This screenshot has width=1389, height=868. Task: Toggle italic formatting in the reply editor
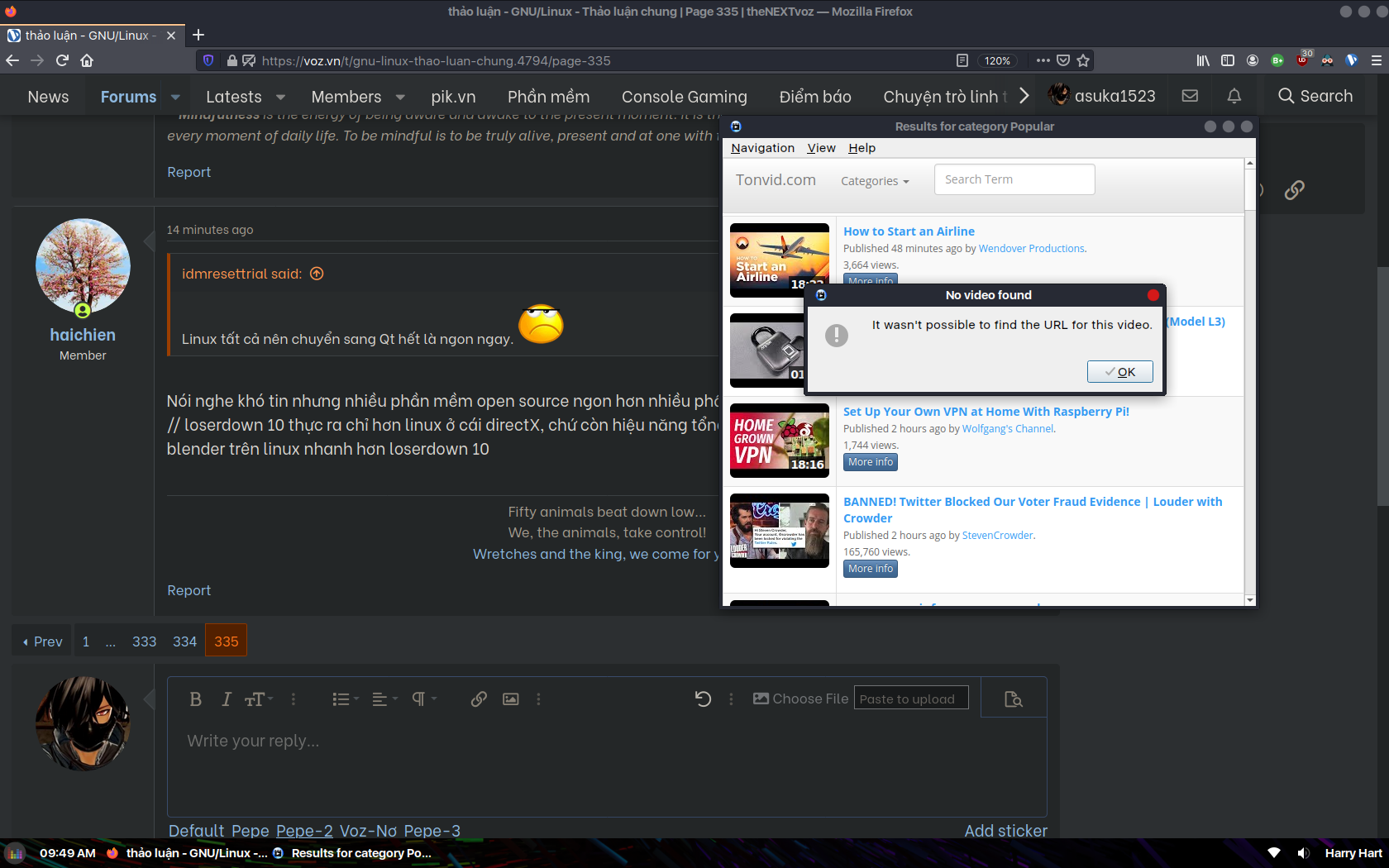tap(226, 699)
